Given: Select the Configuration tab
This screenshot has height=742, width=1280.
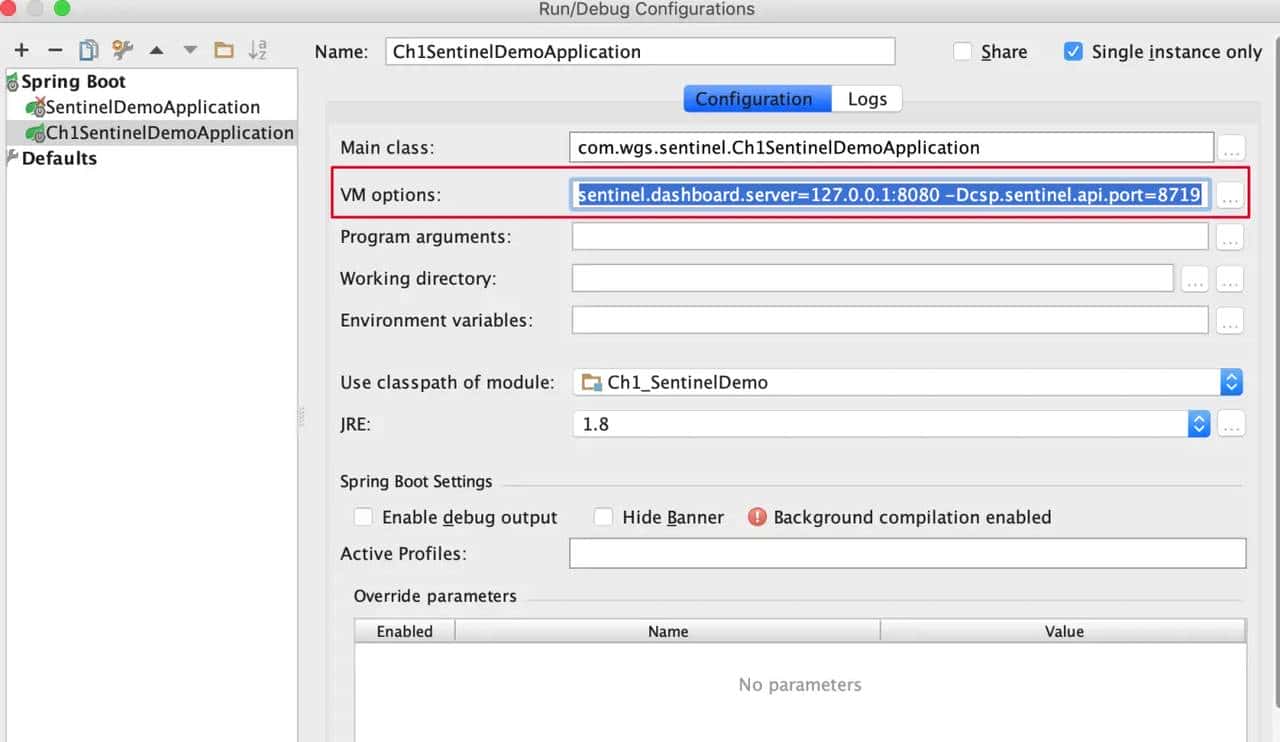Looking at the screenshot, I should [x=754, y=99].
